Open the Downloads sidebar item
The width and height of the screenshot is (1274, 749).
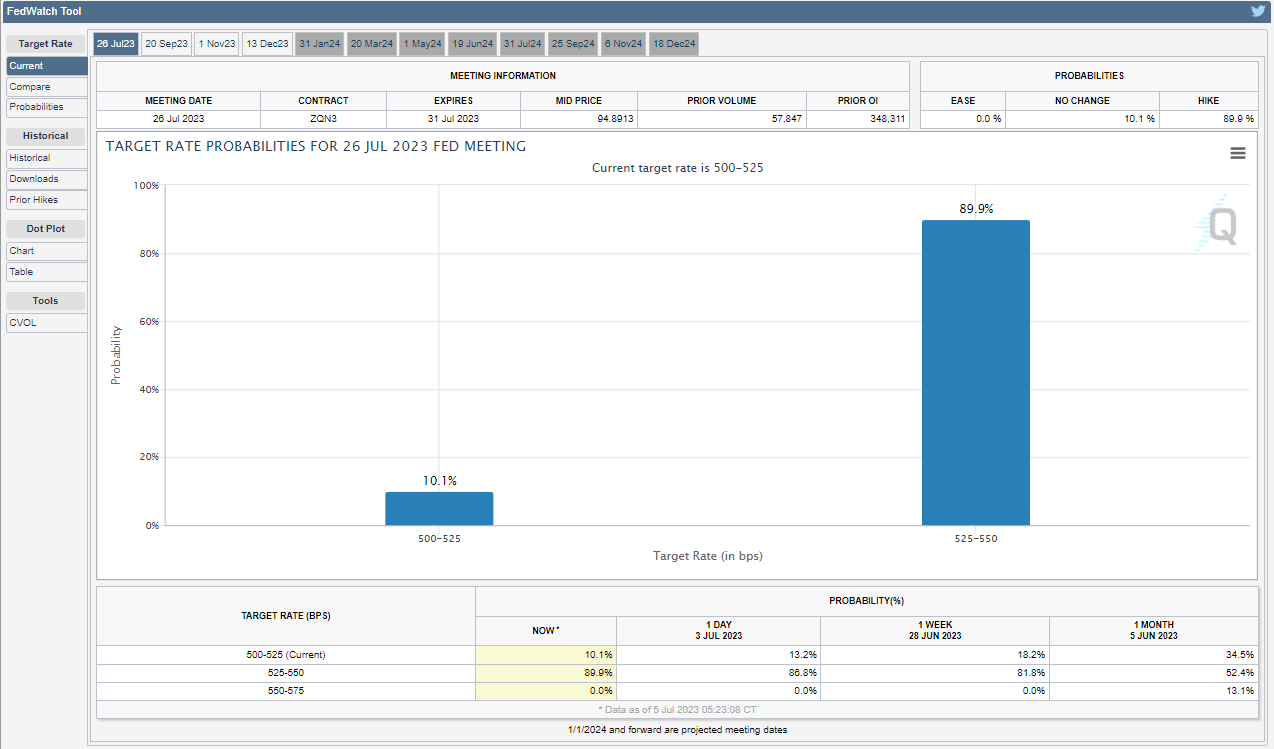47,179
